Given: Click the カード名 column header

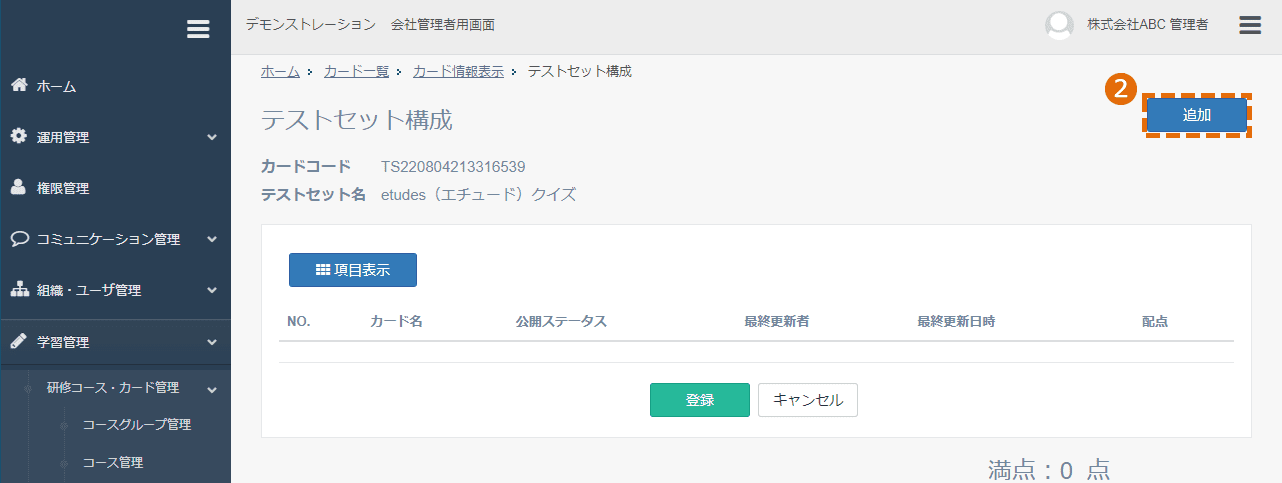Looking at the screenshot, I should coord(396,321).
